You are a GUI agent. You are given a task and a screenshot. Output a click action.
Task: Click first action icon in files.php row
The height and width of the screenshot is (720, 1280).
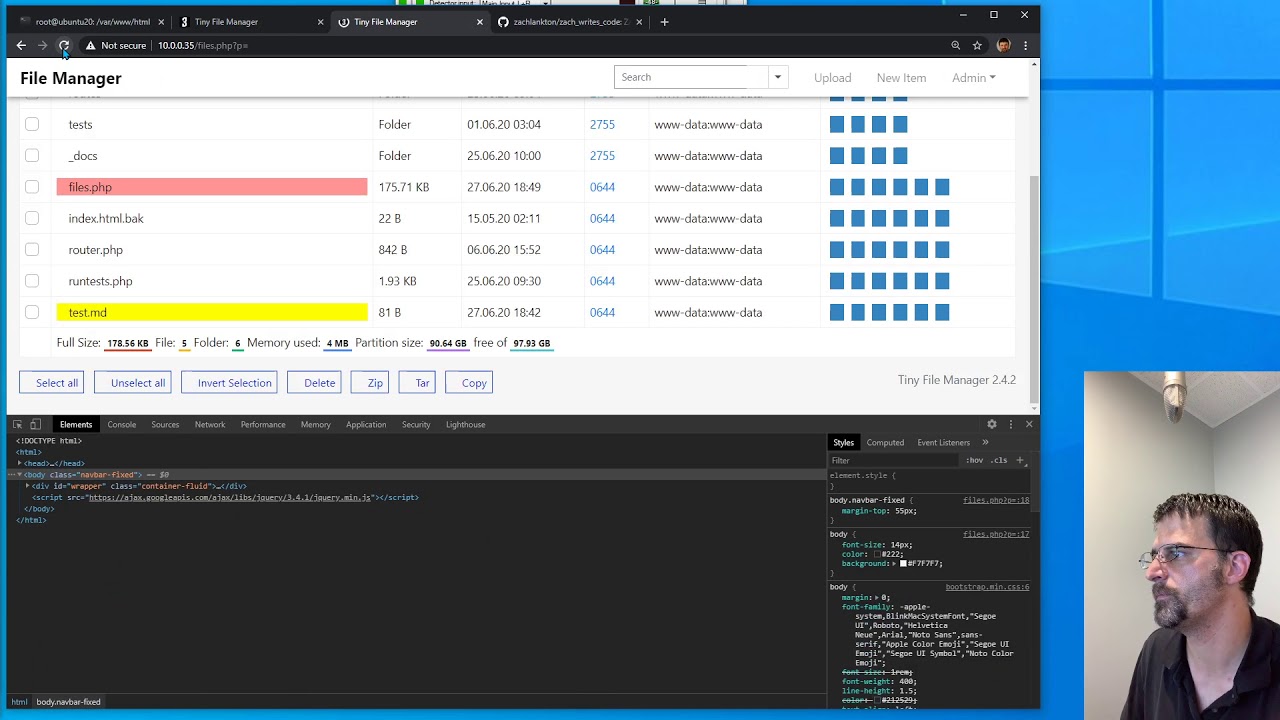pyautogui.click(x=837, y=187)
